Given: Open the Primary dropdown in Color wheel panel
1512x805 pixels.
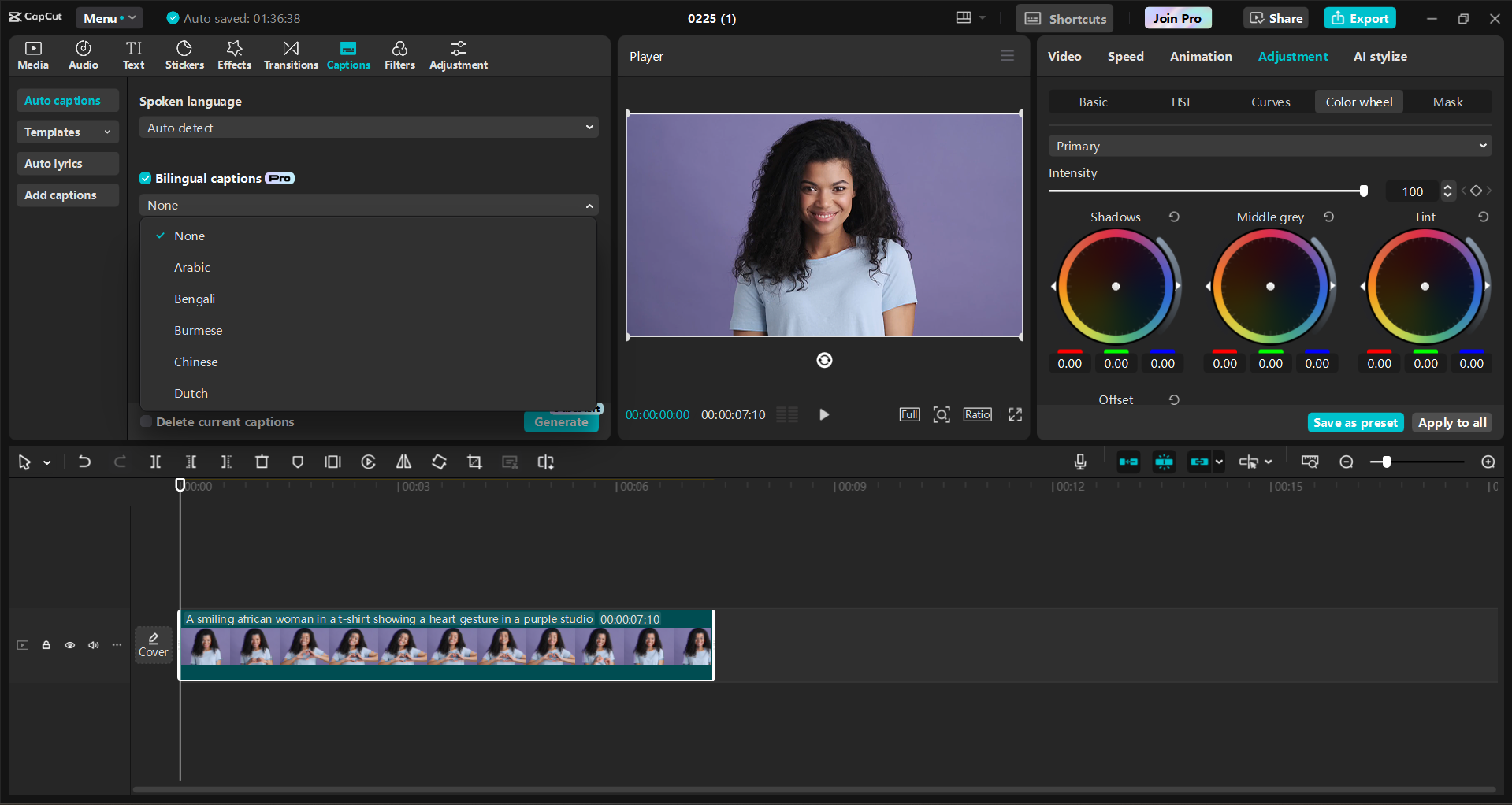Looking at the screenshot, I should pos(1269,146).
